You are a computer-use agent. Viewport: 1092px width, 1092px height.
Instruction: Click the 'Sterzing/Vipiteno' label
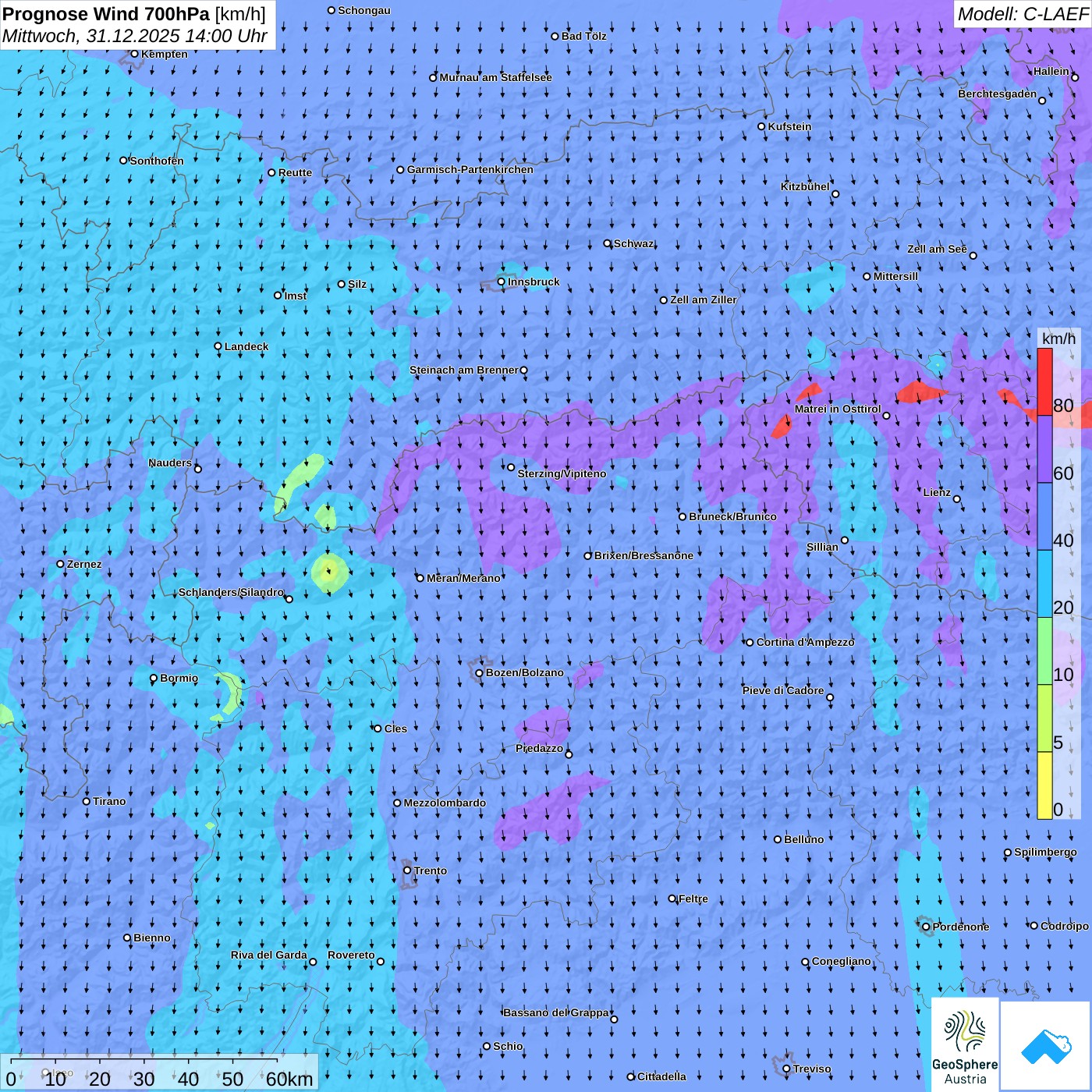(562, 473)
